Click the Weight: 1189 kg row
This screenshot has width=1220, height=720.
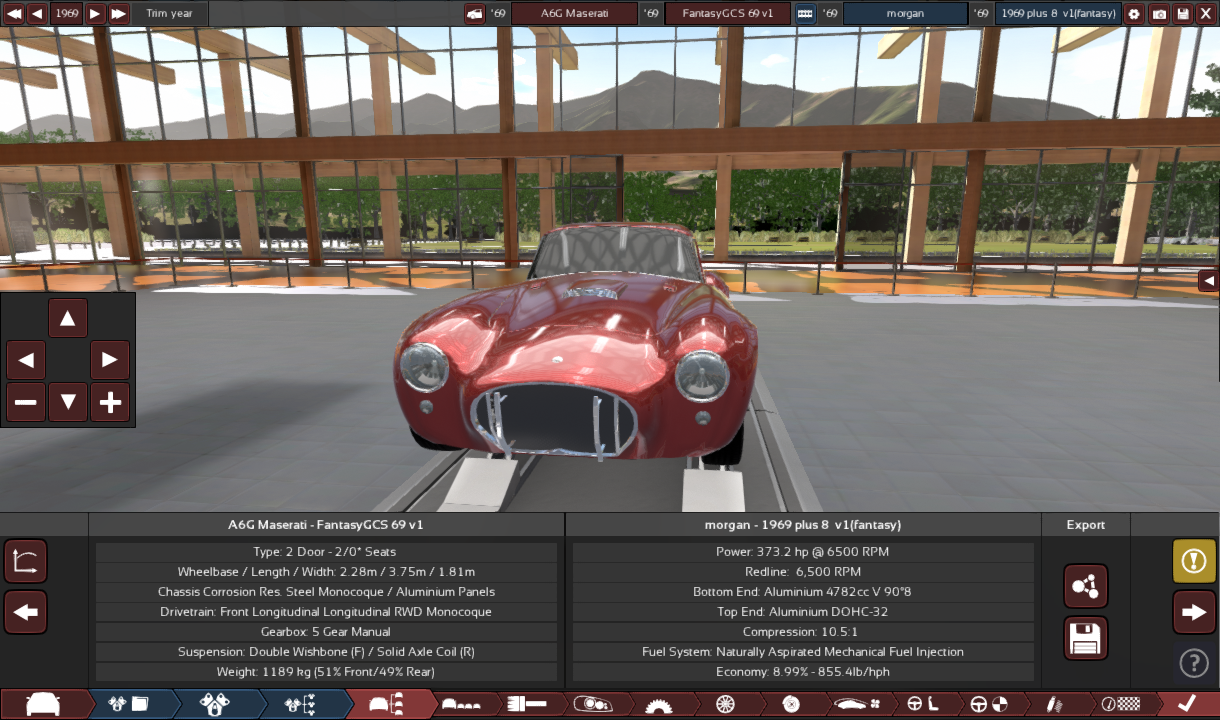326,672
